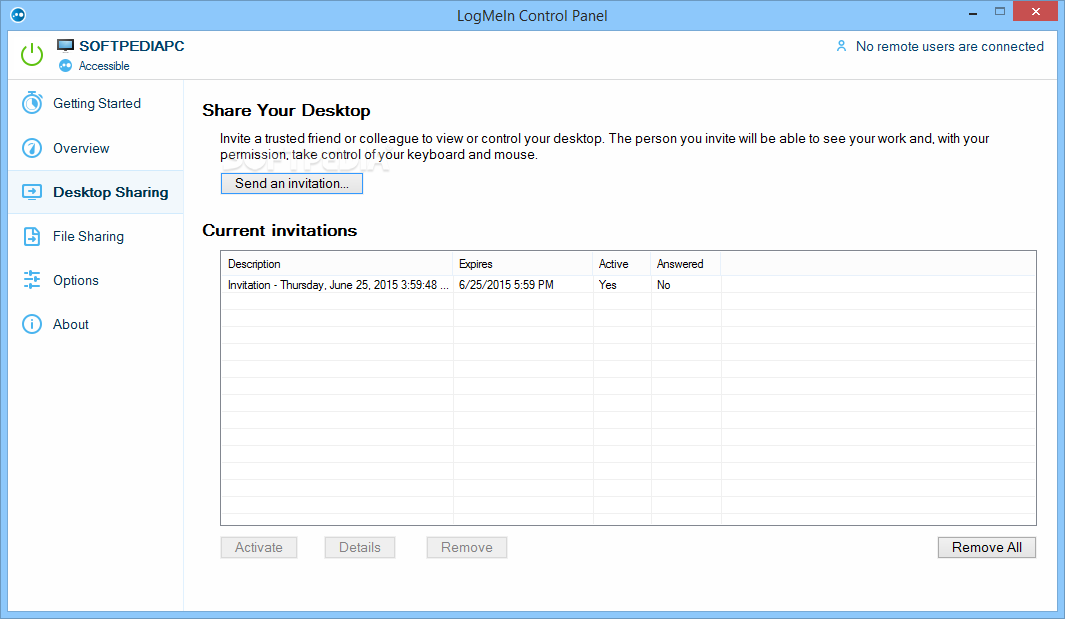The image size is (1065, 619).
Task: Open the Getting Started section
Action: pyautogui.click(x=96, y=103)
